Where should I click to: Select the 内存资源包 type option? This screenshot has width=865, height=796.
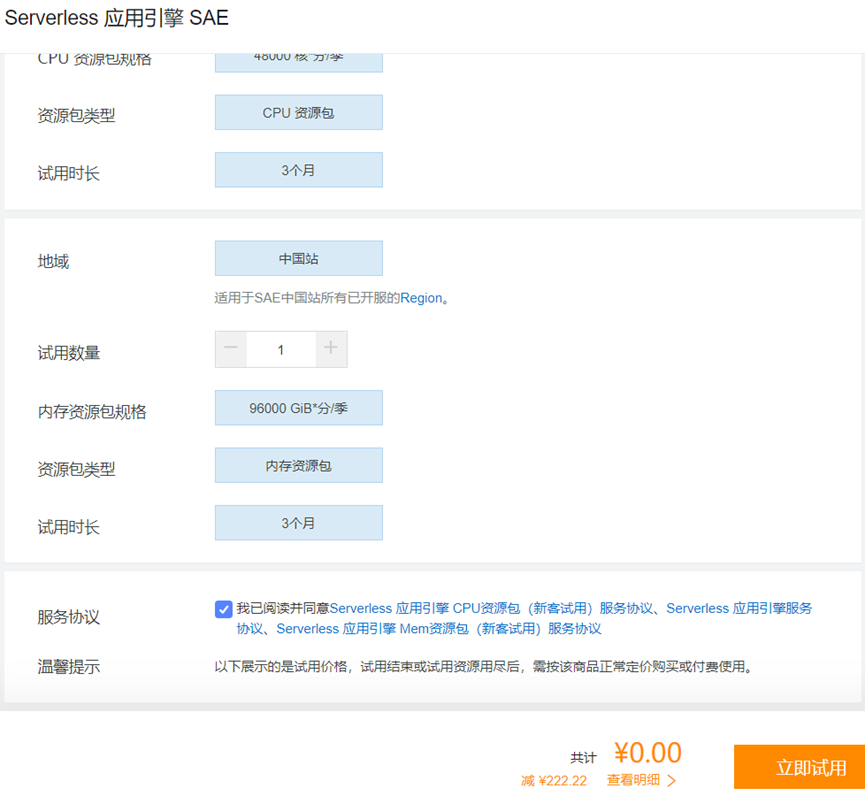tap(298, 465)
